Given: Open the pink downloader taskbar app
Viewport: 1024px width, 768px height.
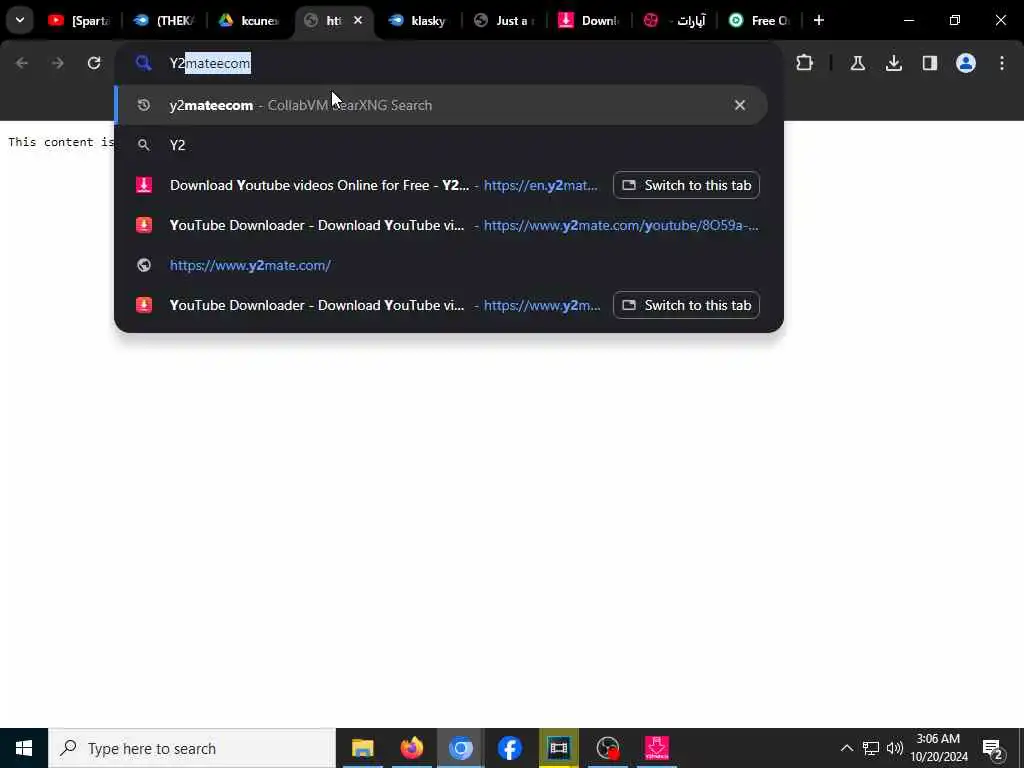Looking at the screenshot, I should pyautogui.click(x=656, y=748).
